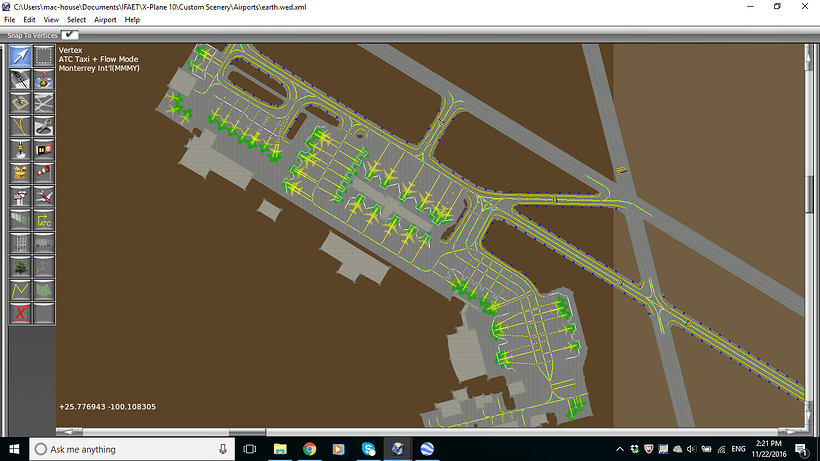Pick the Hole cutting tool
The width and height of the screenshot is (820, 461).
[x=44, y=126]
